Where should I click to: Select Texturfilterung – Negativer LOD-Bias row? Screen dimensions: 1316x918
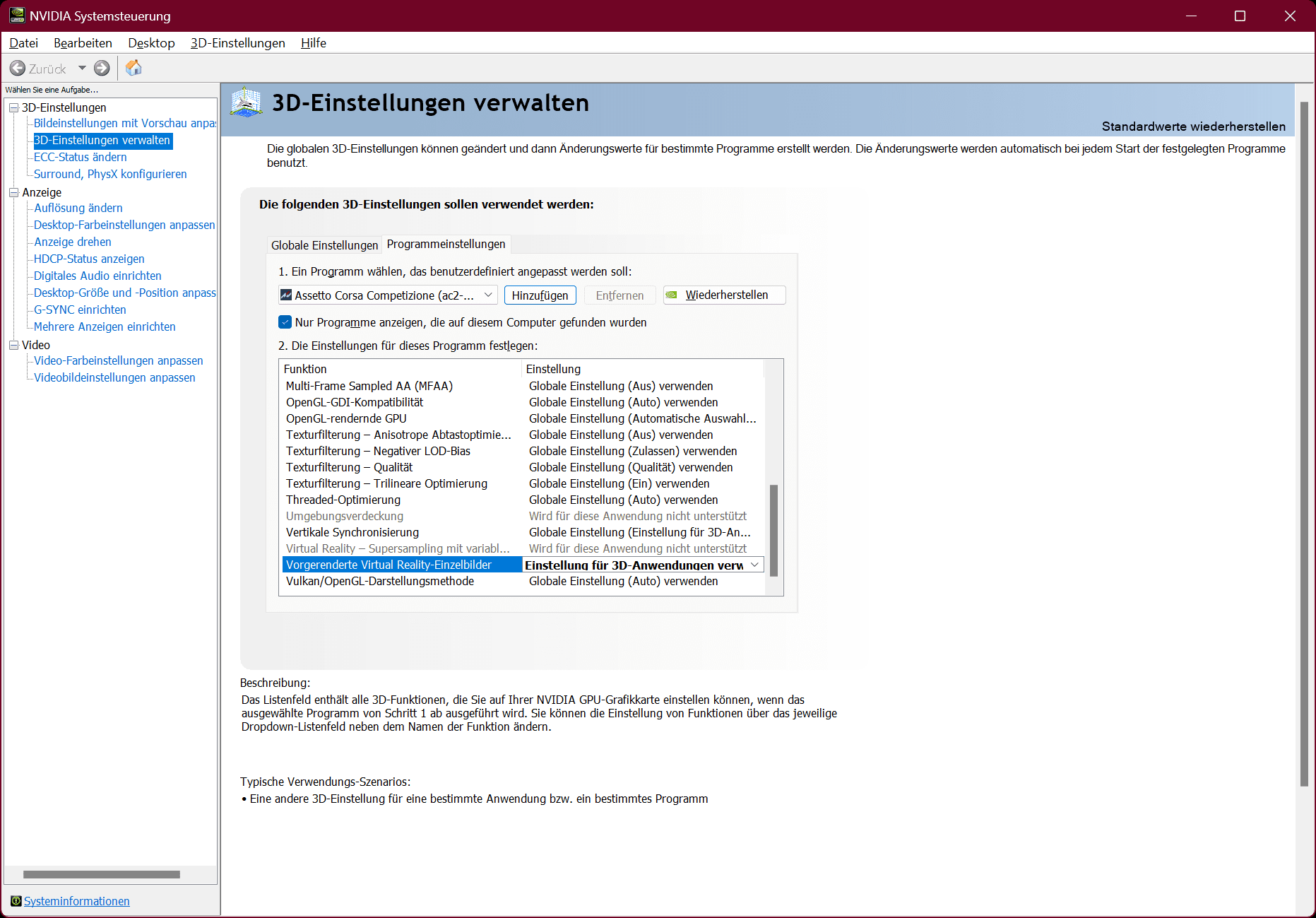point(523,451)
